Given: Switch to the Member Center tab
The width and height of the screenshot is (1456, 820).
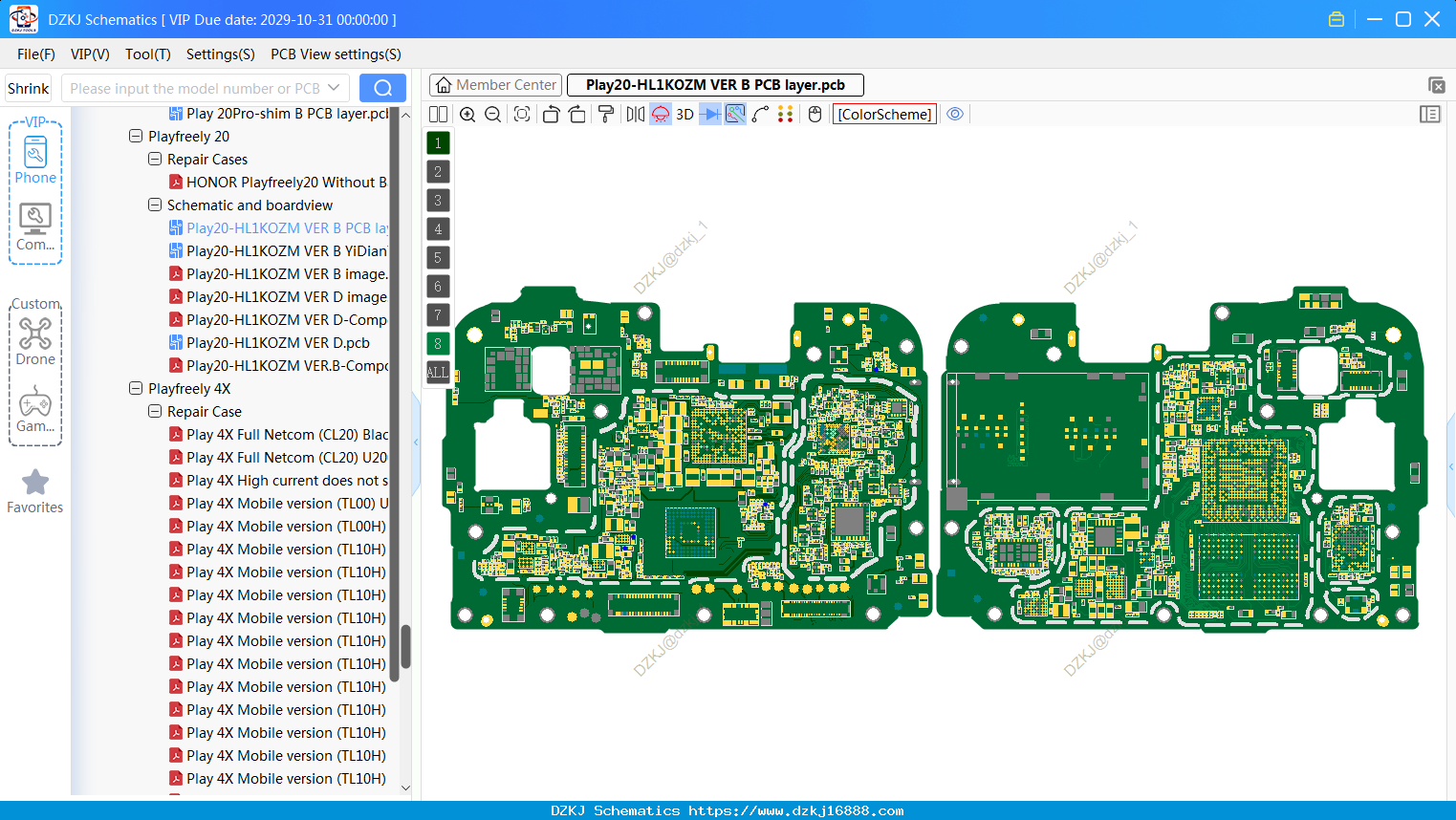Looking at the screenshot, I should (x=495, y=85).
